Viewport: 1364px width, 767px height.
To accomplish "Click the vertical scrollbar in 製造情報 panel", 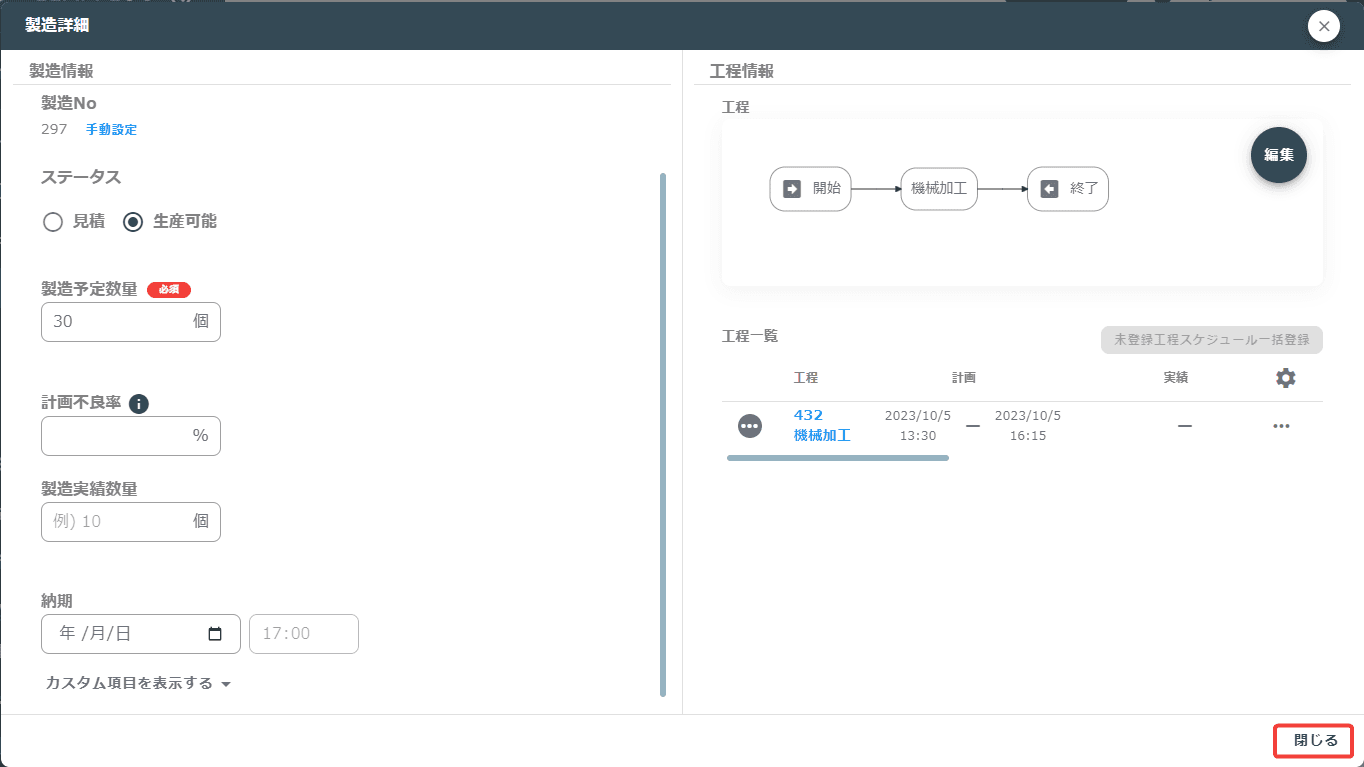I will click(663, 435).
